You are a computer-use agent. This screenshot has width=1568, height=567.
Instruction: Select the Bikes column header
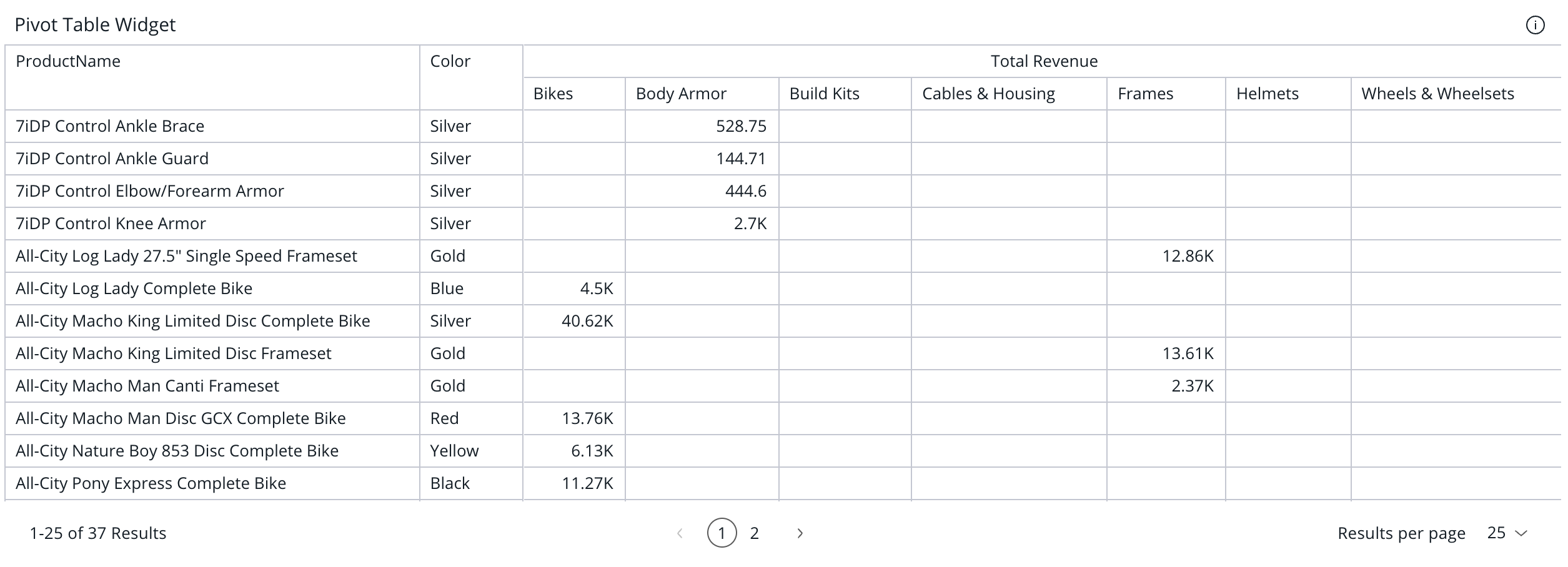553,94
